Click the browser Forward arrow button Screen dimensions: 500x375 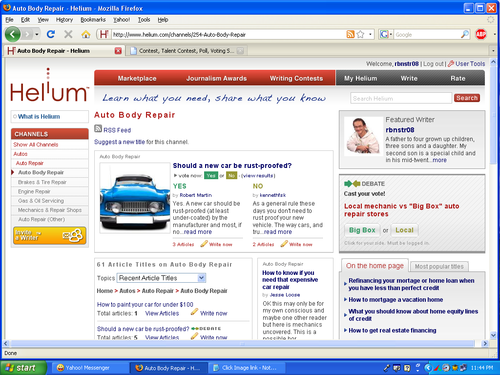tap(27, 34)
